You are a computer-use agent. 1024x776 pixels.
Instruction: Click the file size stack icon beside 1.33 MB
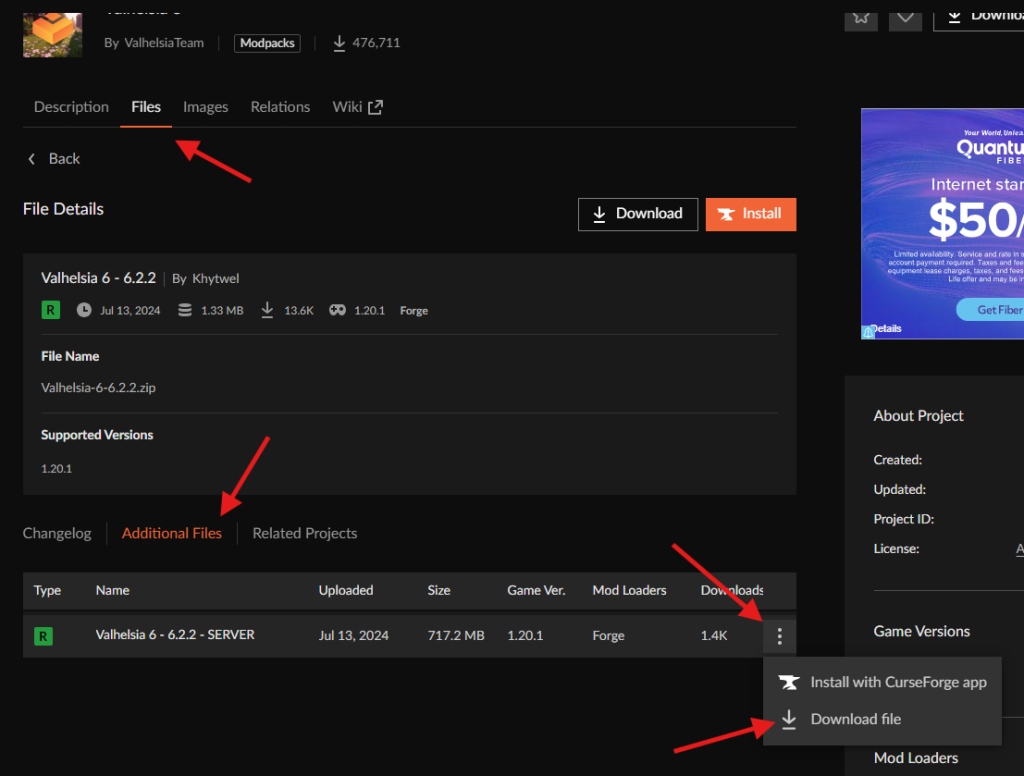185,310
